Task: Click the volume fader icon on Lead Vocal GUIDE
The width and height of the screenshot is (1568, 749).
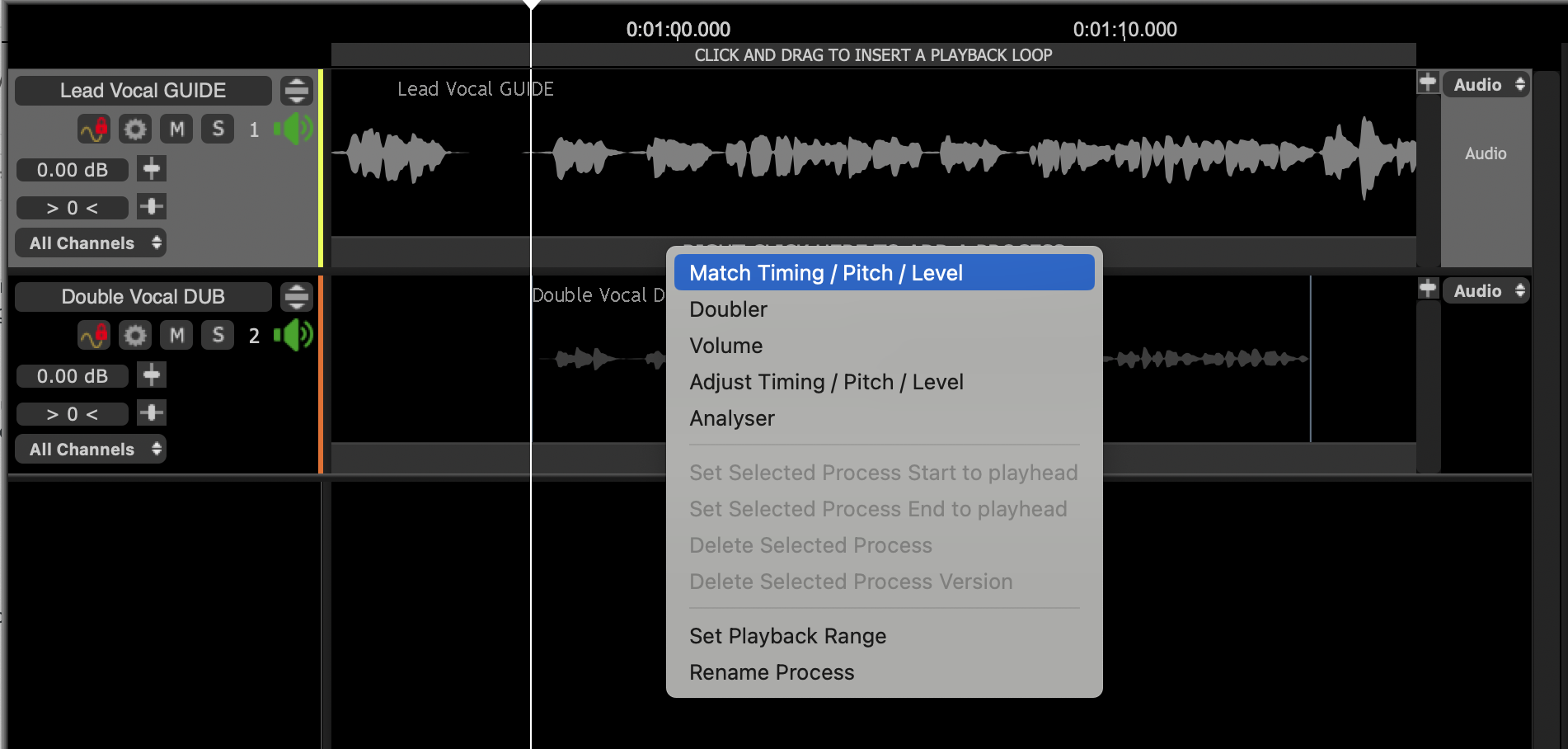Action: [152, 169]
